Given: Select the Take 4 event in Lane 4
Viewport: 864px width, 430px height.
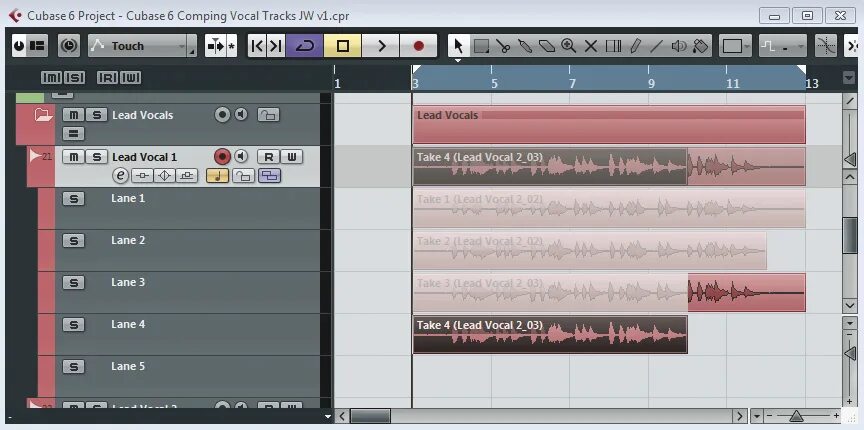Looking at the screenshot, I should click(550, 335).
